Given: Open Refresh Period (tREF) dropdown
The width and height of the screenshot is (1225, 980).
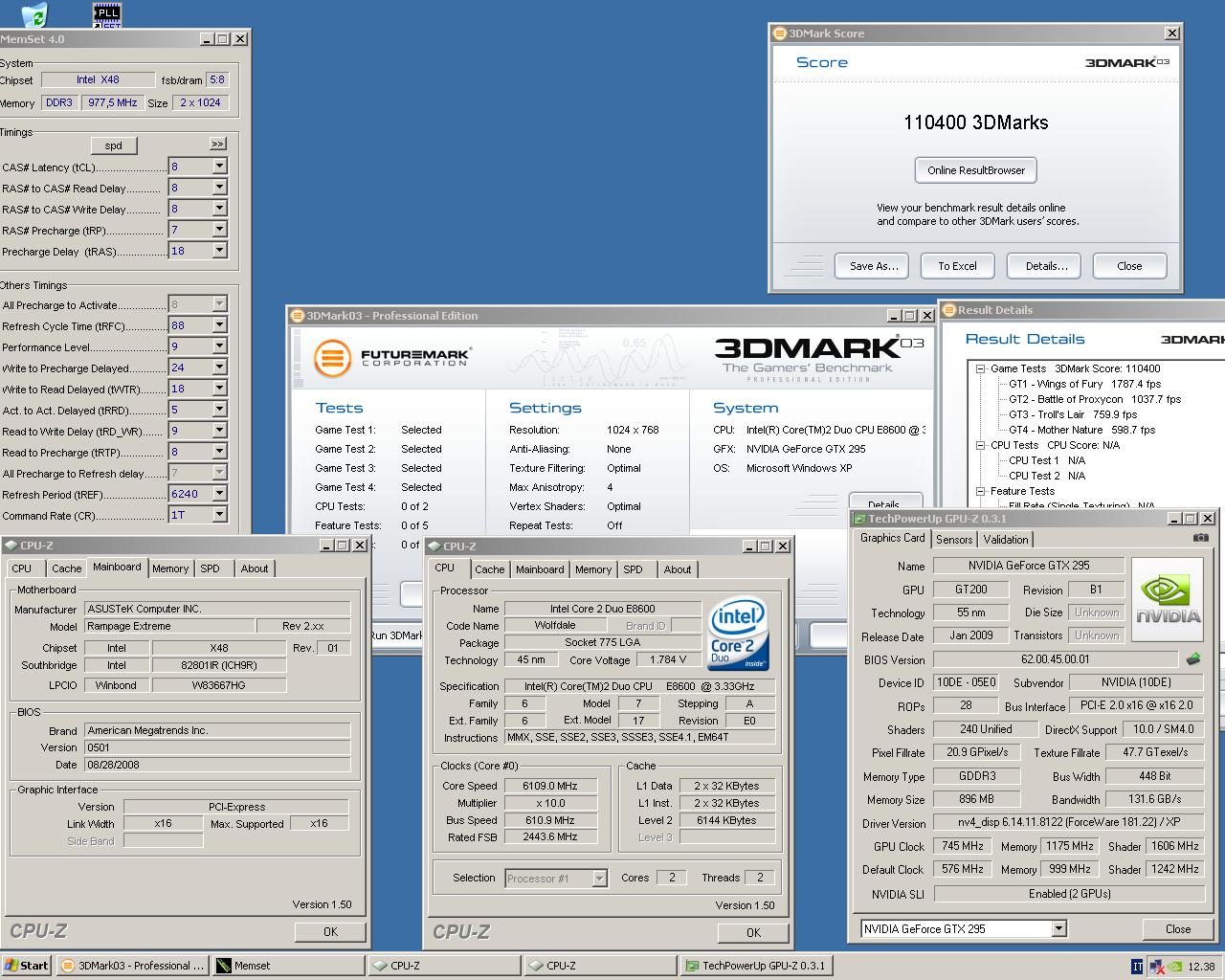Looking at the screenshot, I should 219,494.
